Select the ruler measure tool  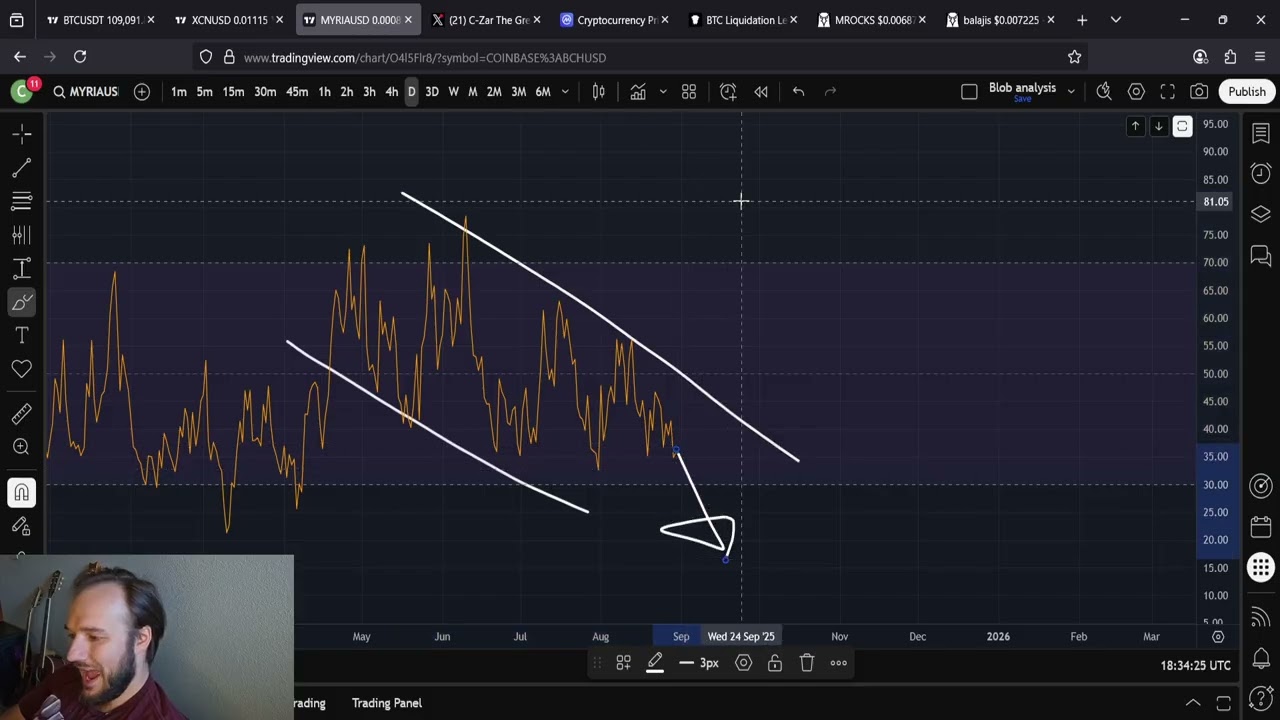point(22,413)
